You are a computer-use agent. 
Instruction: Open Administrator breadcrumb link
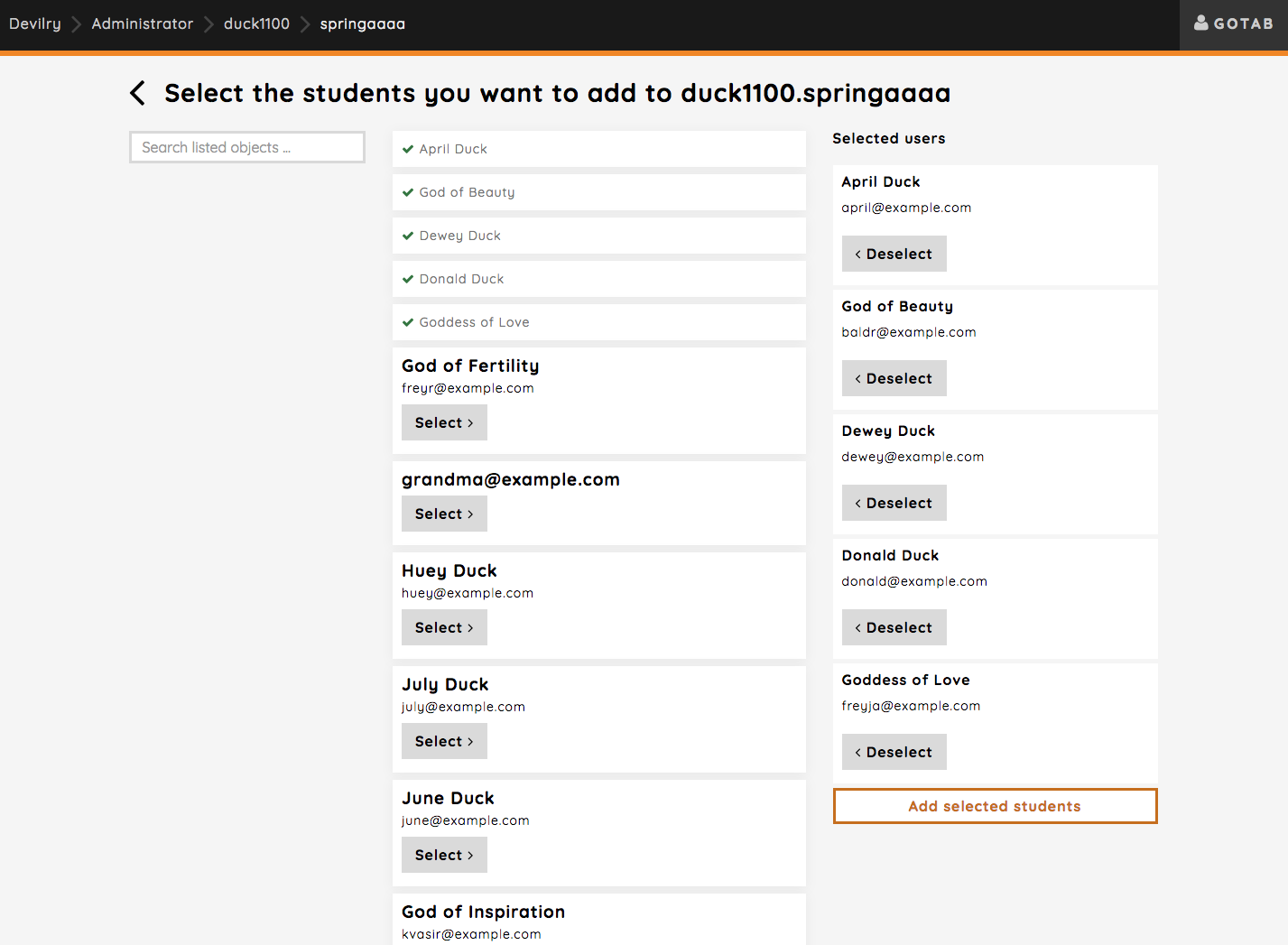pos(143,24)
